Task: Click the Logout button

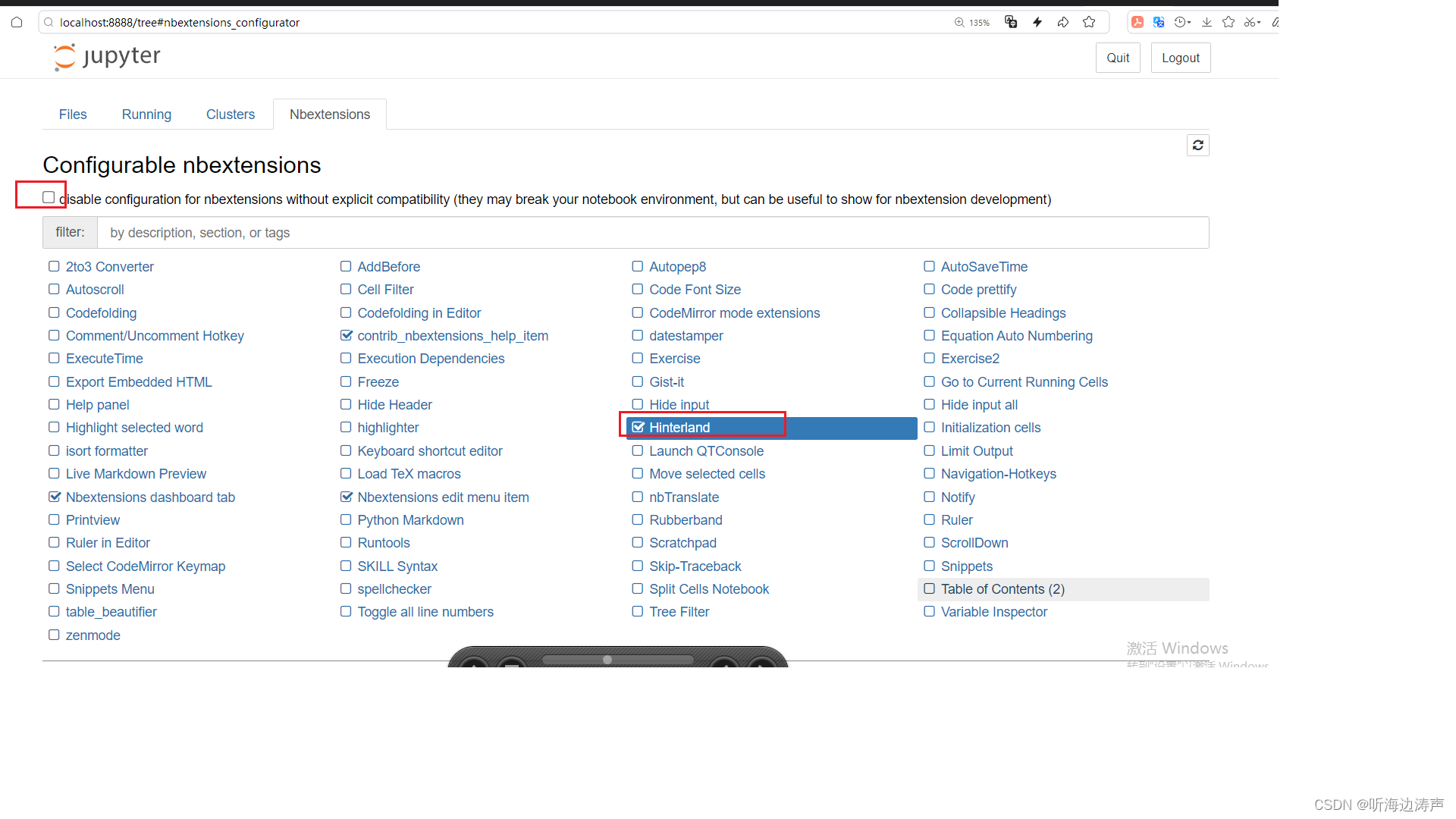Action: [1181, 58]
